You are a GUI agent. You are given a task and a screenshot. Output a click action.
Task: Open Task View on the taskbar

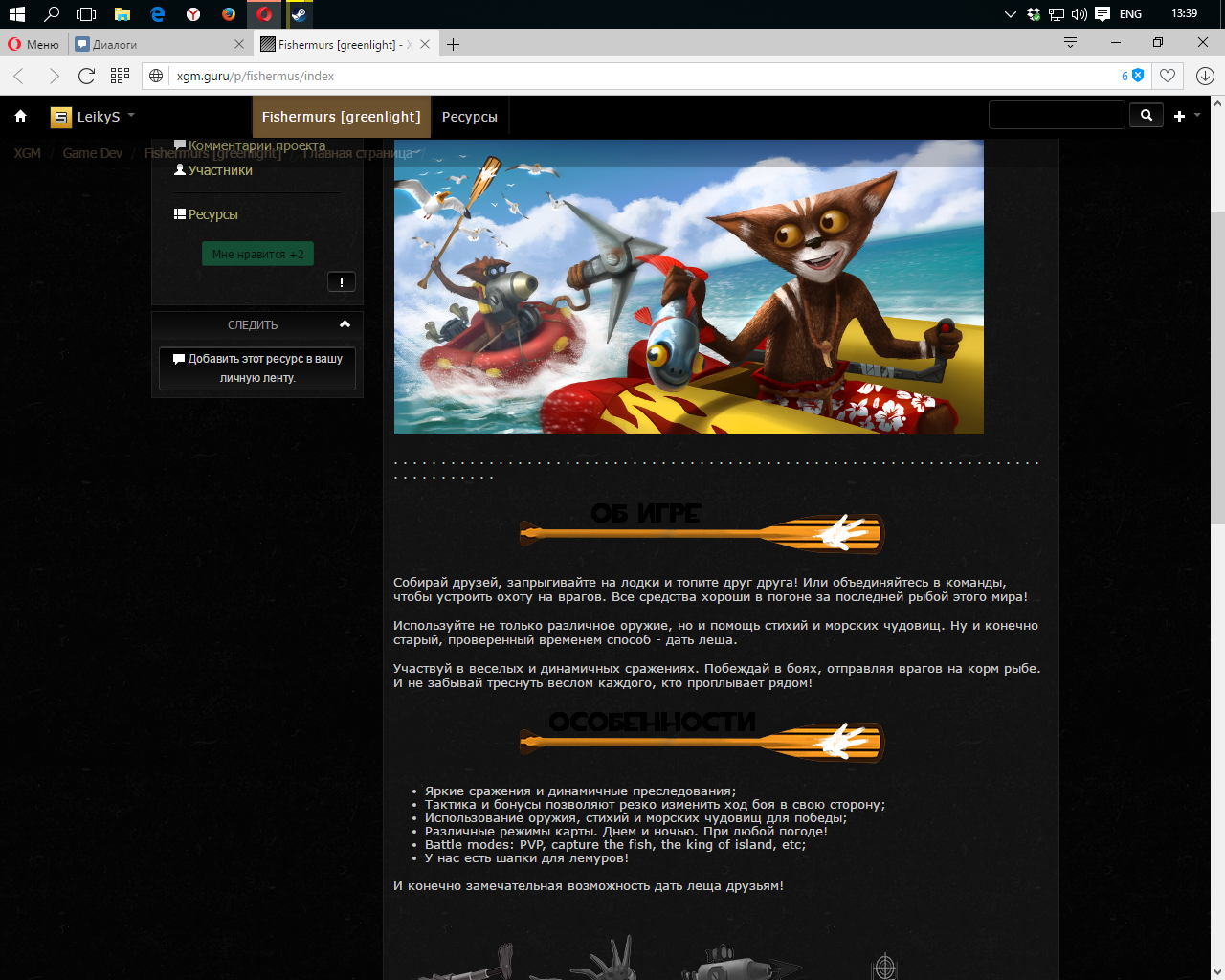(x=86, y=13)
